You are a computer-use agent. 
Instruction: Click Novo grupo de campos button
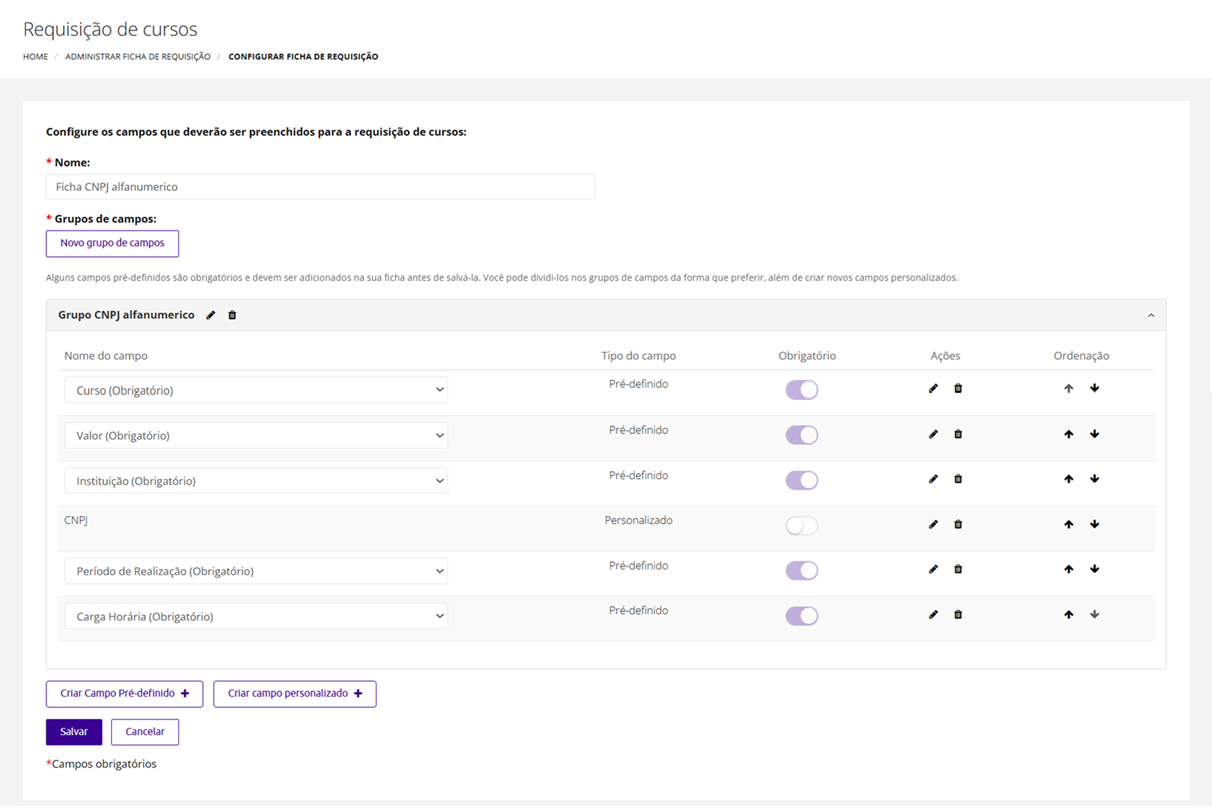112,243
